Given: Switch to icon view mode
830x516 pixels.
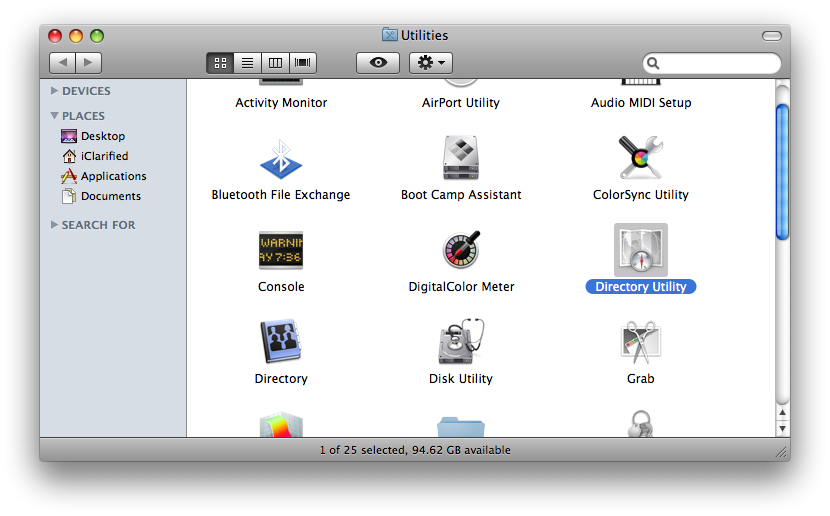Looking at the screenshot, I should [x=220, y=63].
